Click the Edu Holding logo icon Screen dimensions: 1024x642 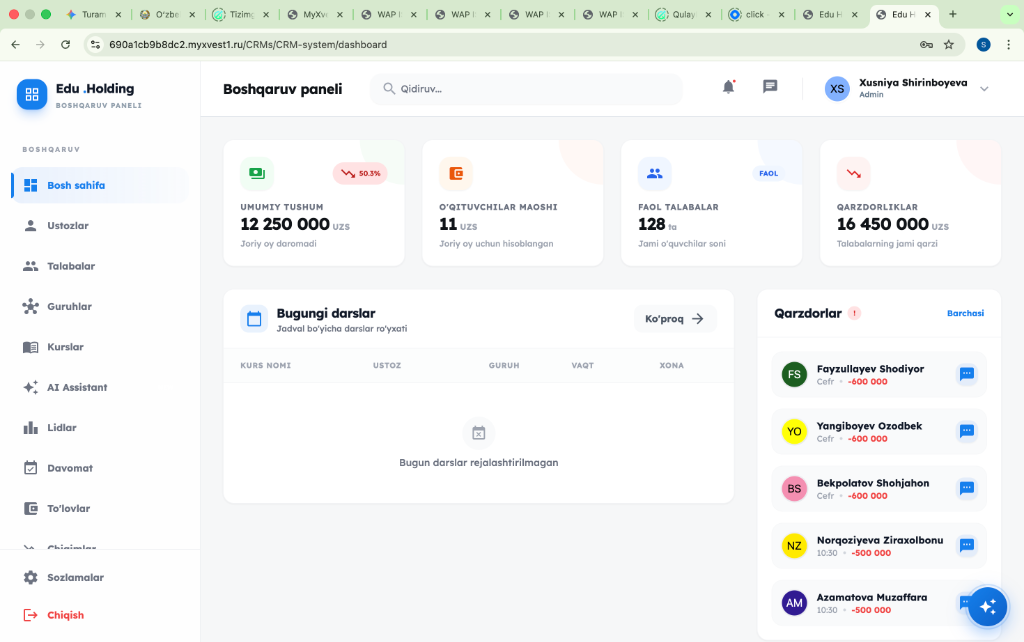(32, 95)
